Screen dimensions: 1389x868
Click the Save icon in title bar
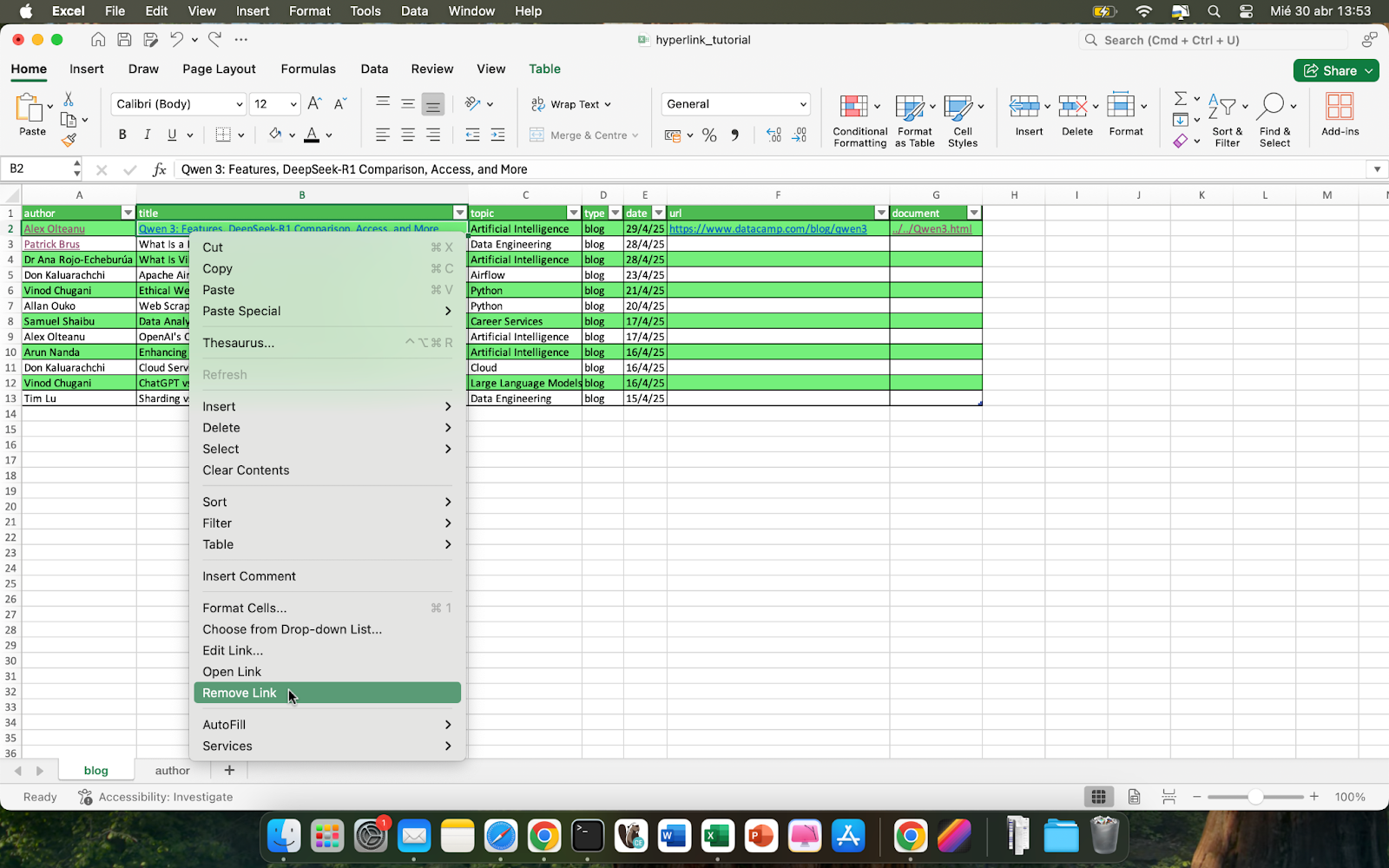click(x=124, y=39)
